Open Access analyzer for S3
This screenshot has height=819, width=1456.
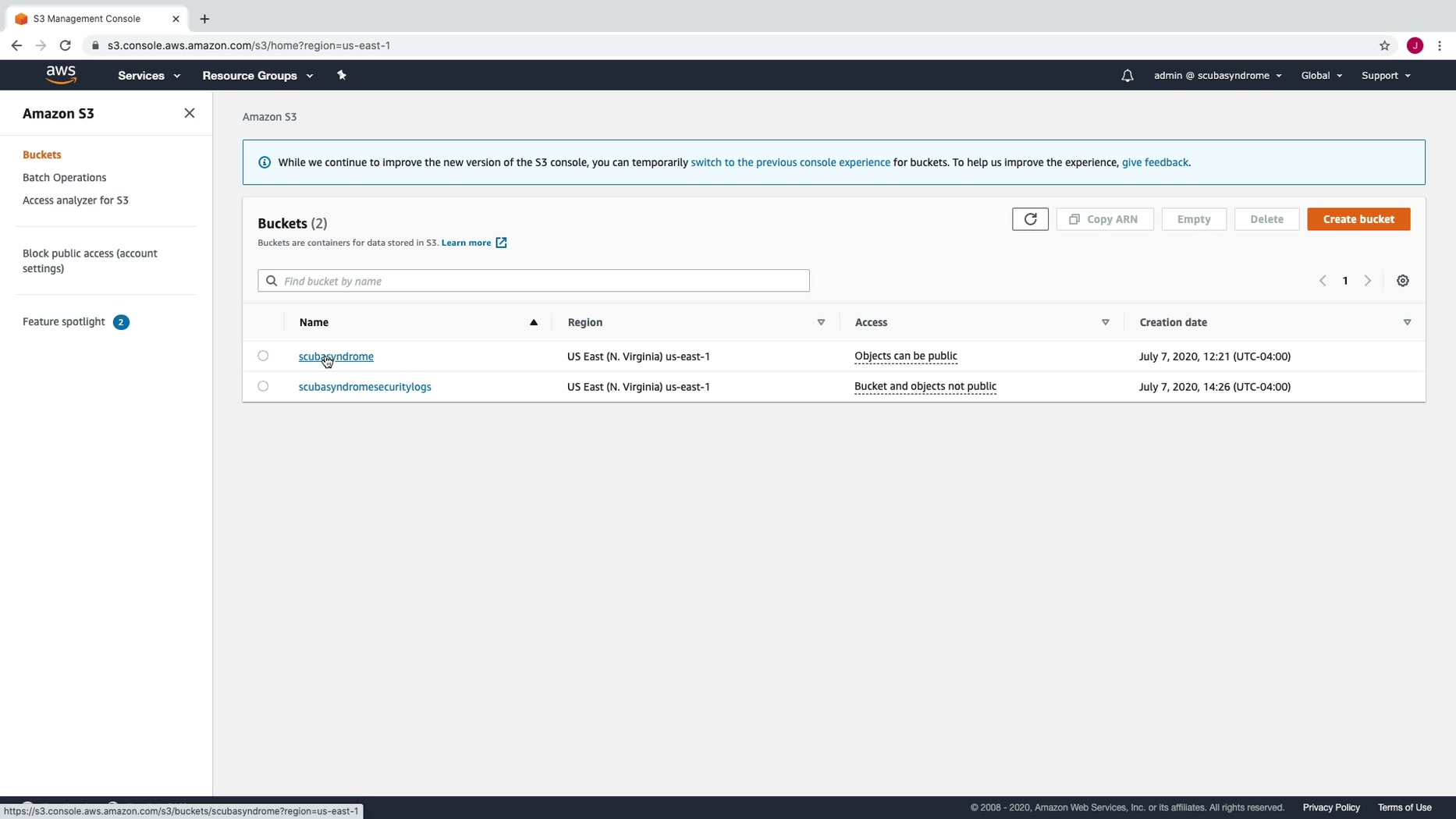(x=76, y=200)
